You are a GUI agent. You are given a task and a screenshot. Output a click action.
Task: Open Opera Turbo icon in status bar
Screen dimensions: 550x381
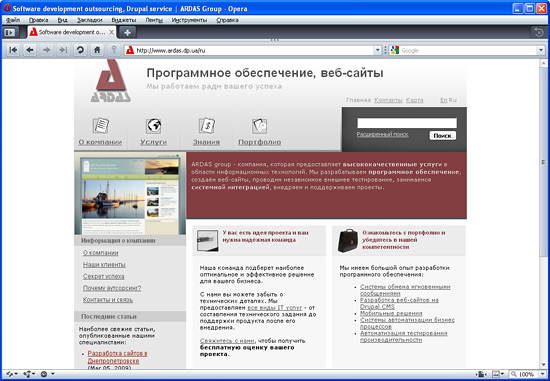[43, 374]
